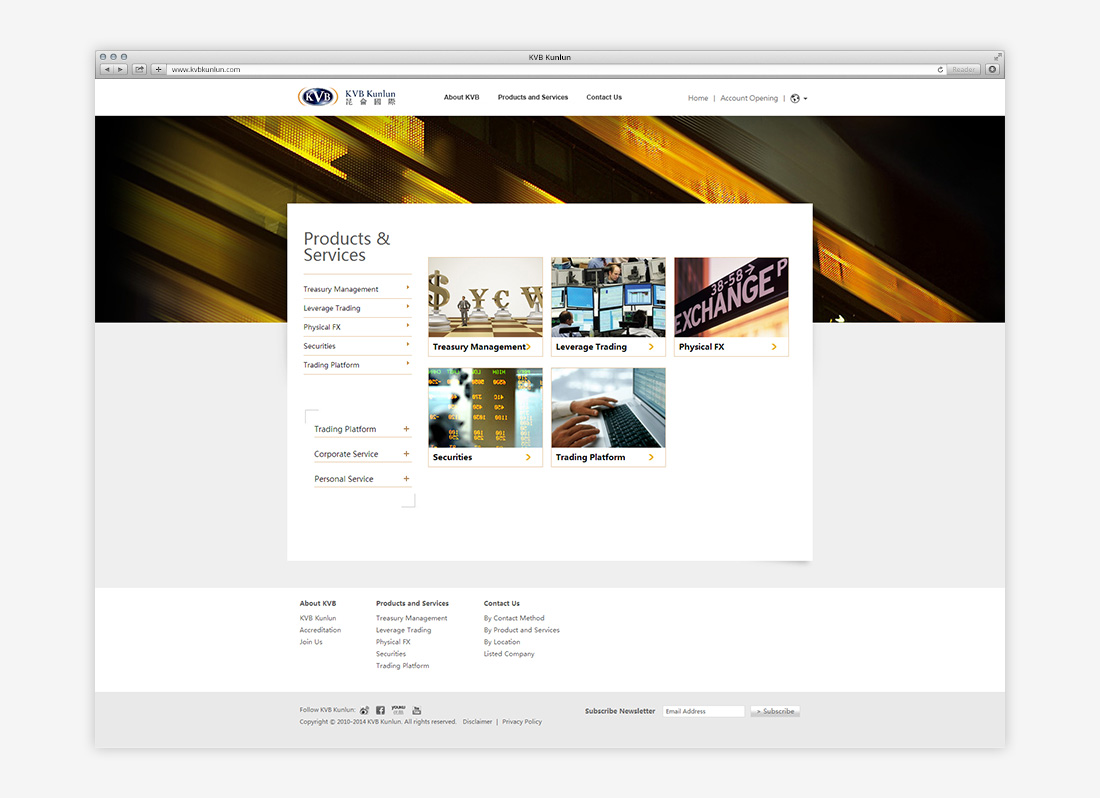The image size is (1100, 798).
Task: Expand the Corporate Service section
Action: (x=406, y=454)
